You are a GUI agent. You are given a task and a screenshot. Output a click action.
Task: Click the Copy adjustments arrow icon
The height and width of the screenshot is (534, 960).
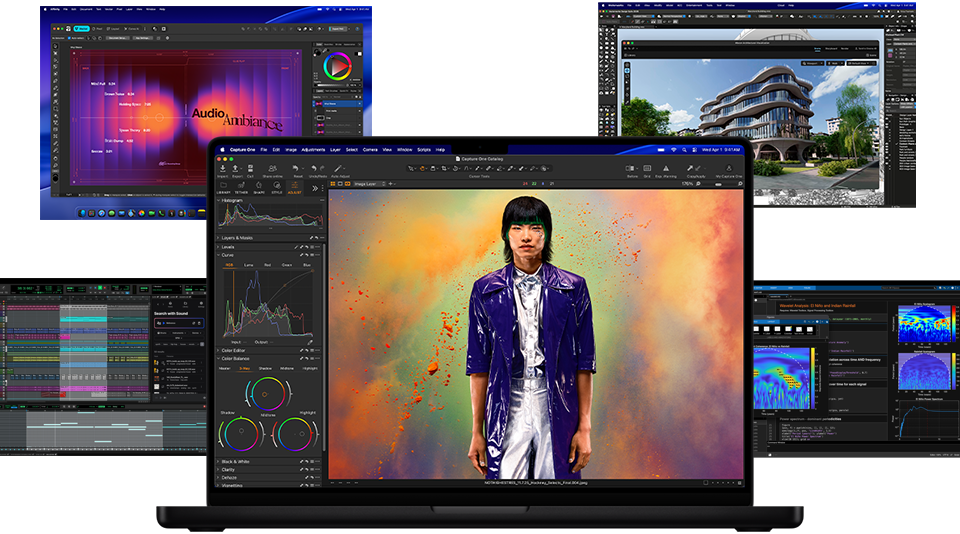(x=689, y=168)
